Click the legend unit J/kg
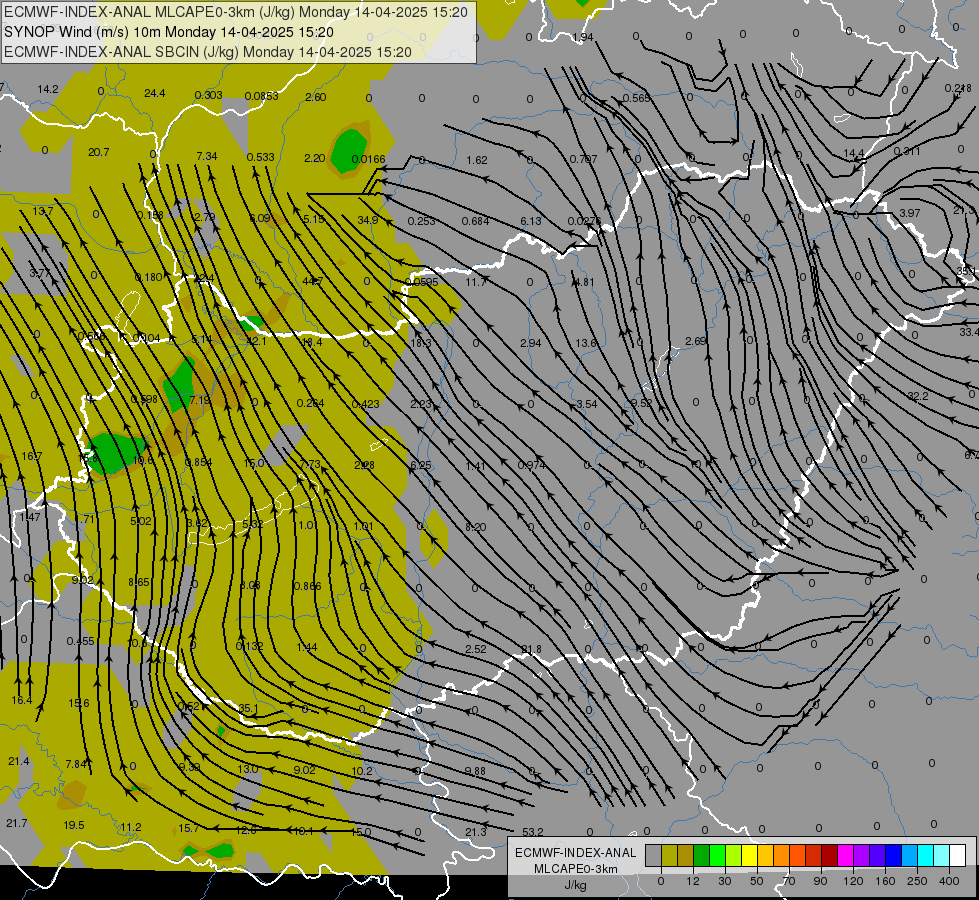 click(x=575, y=885)
